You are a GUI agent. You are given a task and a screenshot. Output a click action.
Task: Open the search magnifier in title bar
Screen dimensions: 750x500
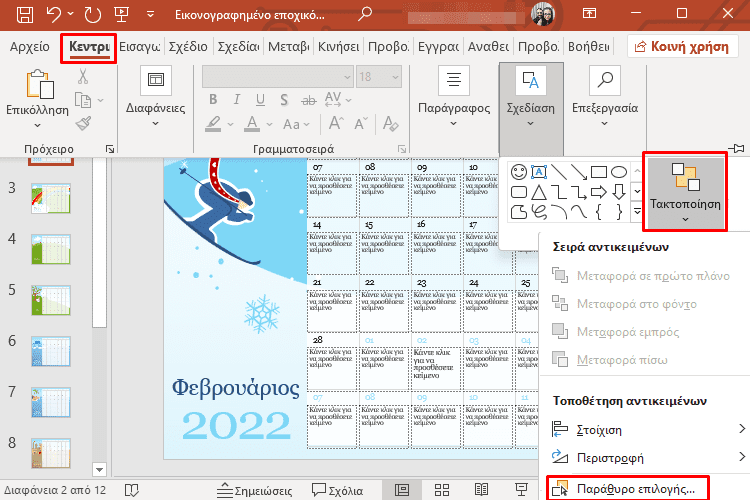[365, 13]
